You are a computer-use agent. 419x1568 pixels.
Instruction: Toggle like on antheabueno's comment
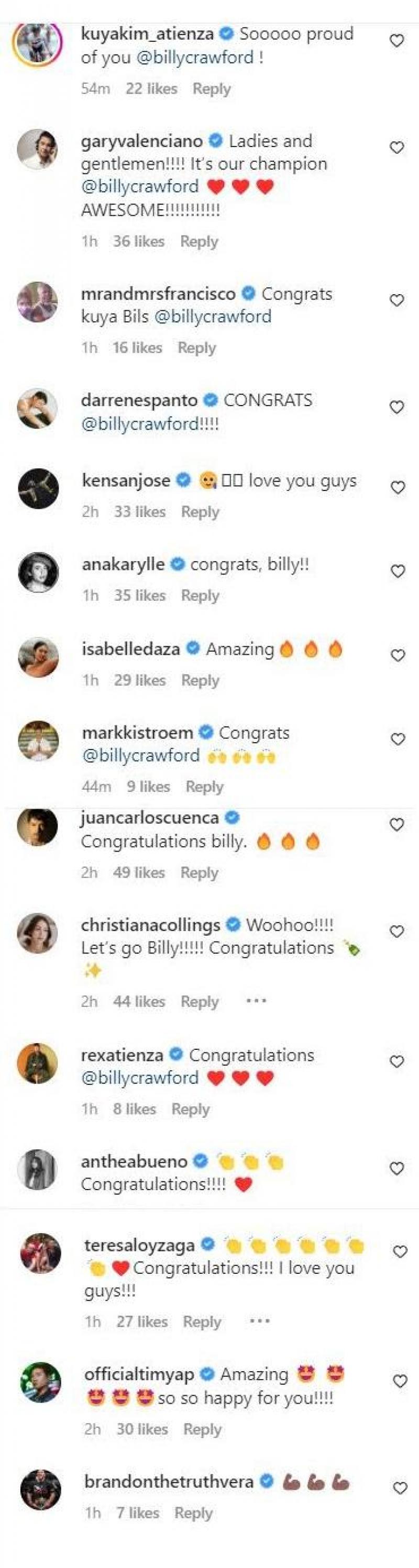click(x=397, y=1168)
